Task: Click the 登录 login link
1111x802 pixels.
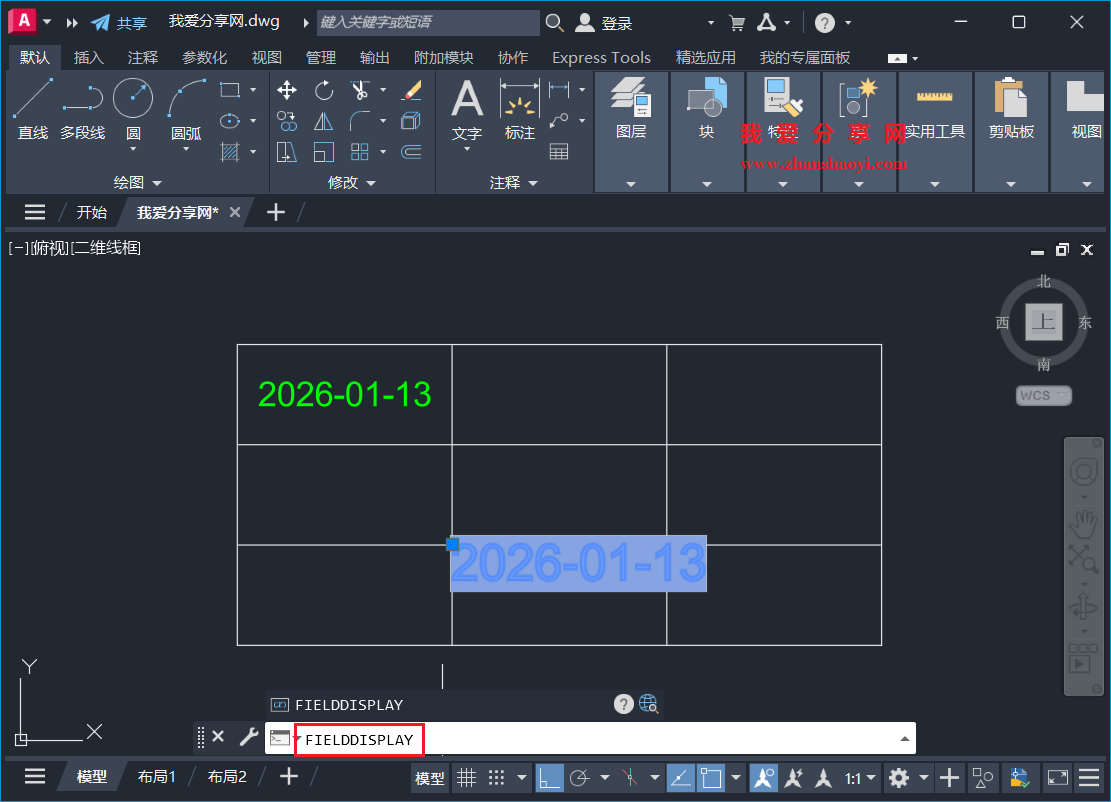Action: pos(617,22)
